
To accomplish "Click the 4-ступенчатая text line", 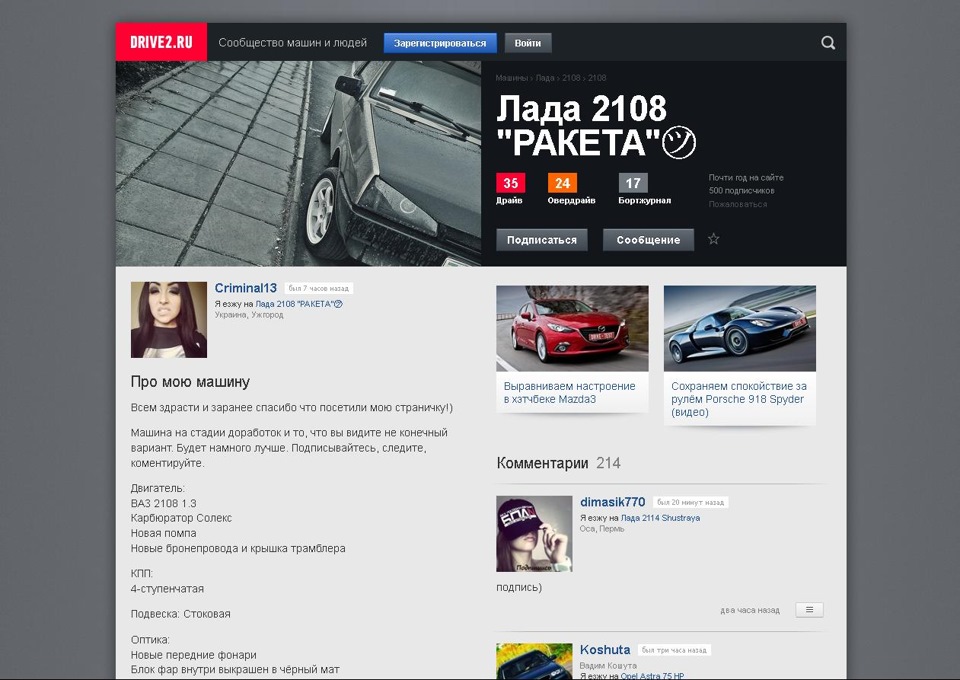I will point(167,589).
